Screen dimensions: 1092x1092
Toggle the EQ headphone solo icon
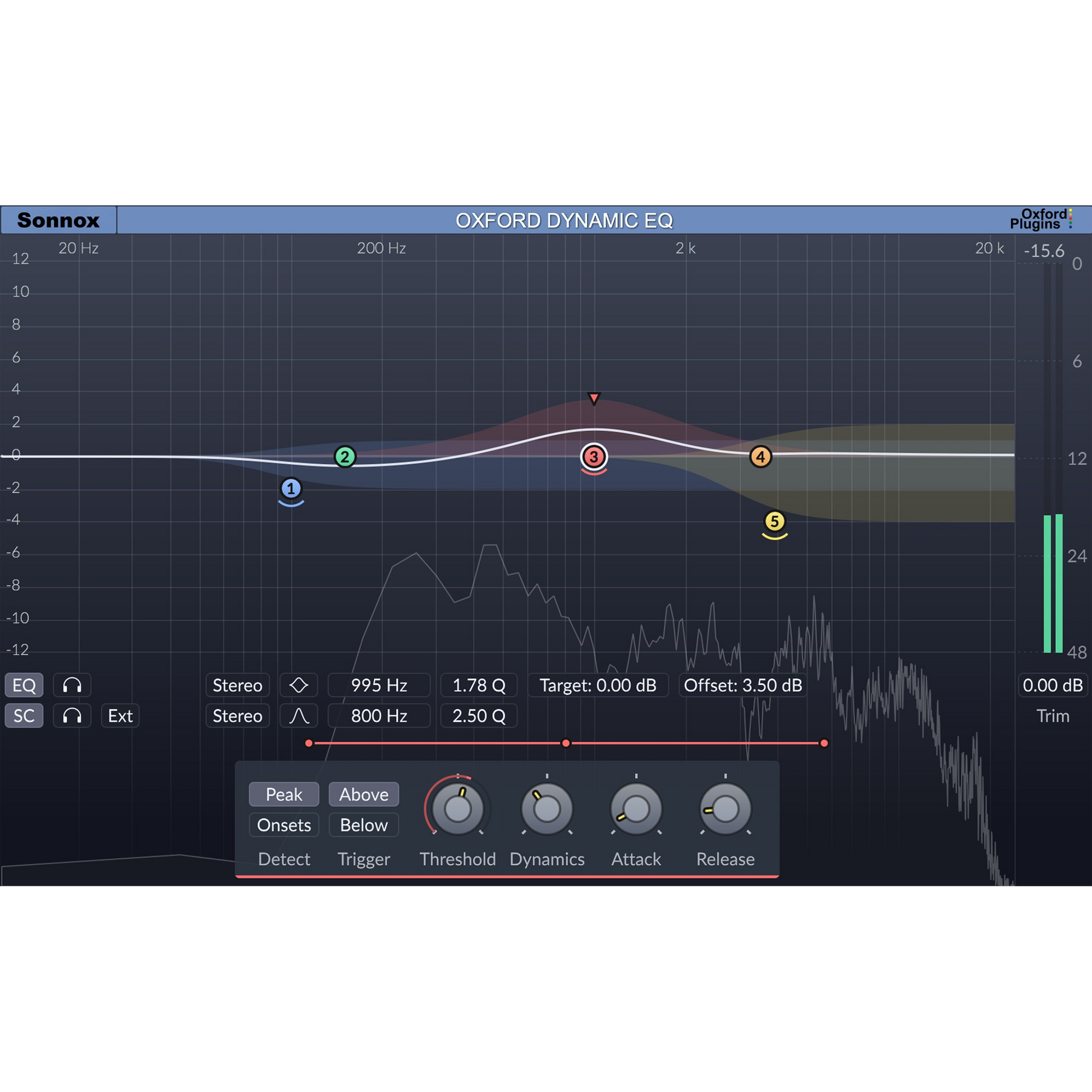tap(72, 685)
